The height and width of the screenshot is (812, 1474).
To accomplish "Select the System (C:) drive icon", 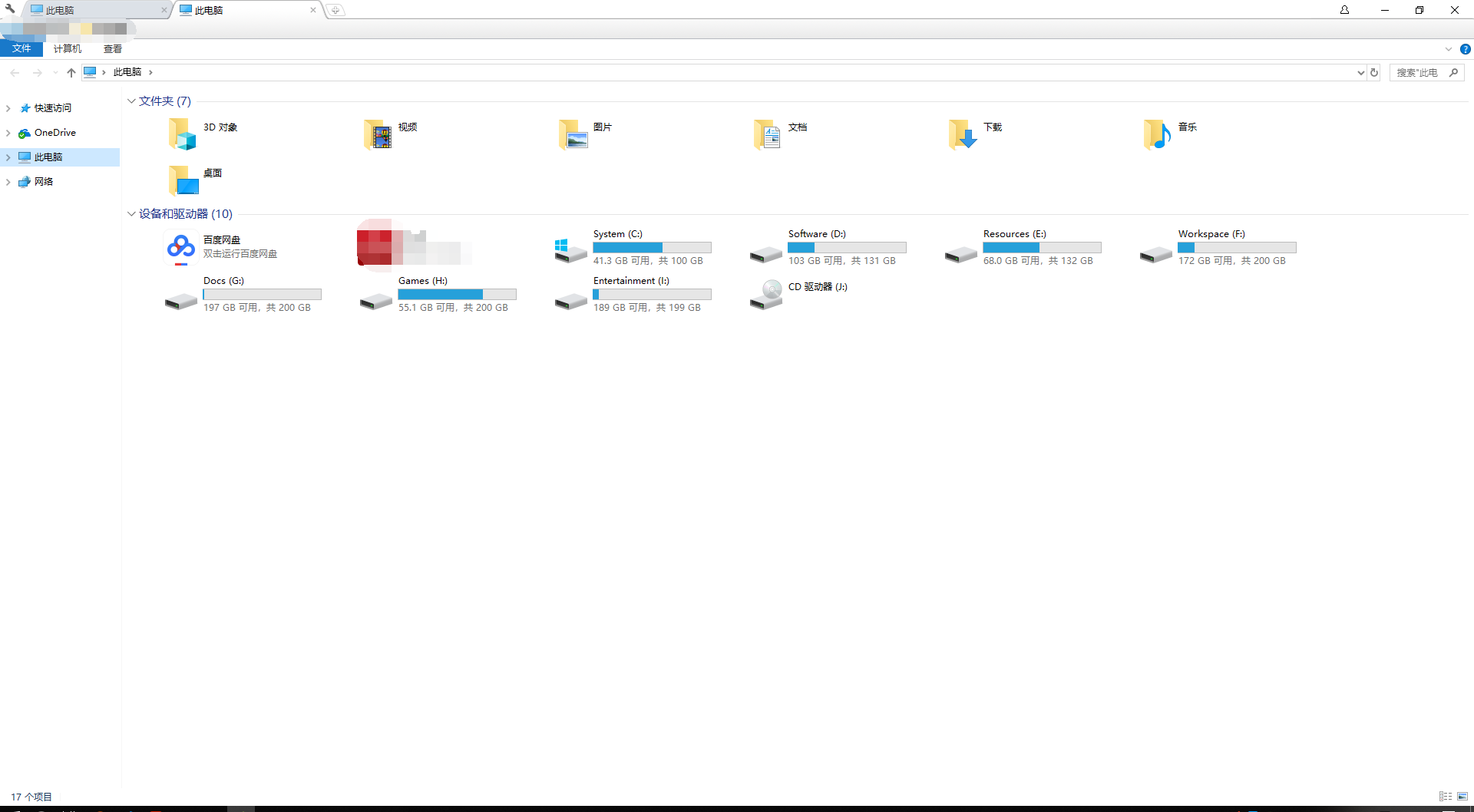I will point(570,250).
